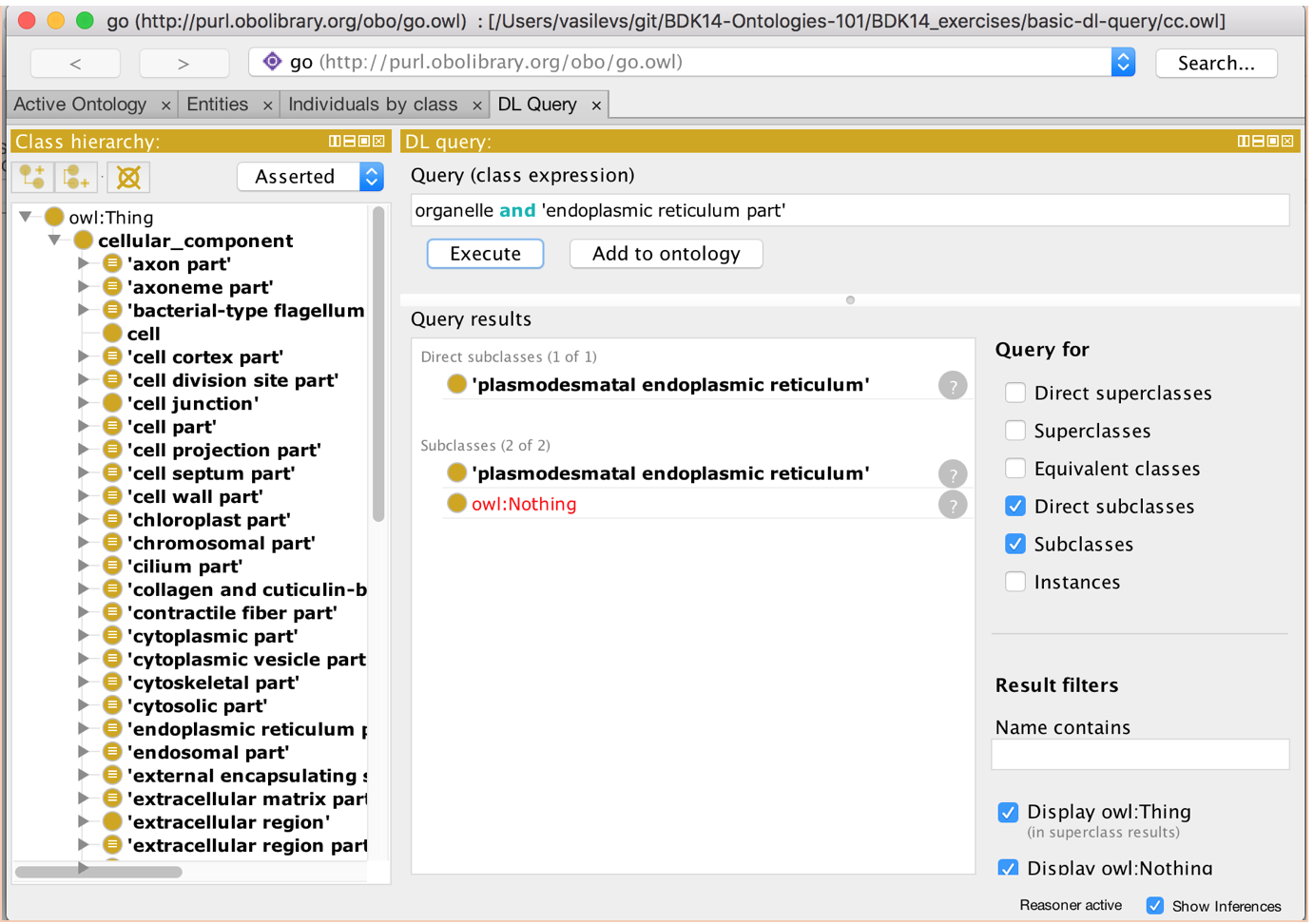Click the ontology diamond icon in address bar
Image resolution: width=1314 pixels, height=924 pixels.
[x=273, y=62]
